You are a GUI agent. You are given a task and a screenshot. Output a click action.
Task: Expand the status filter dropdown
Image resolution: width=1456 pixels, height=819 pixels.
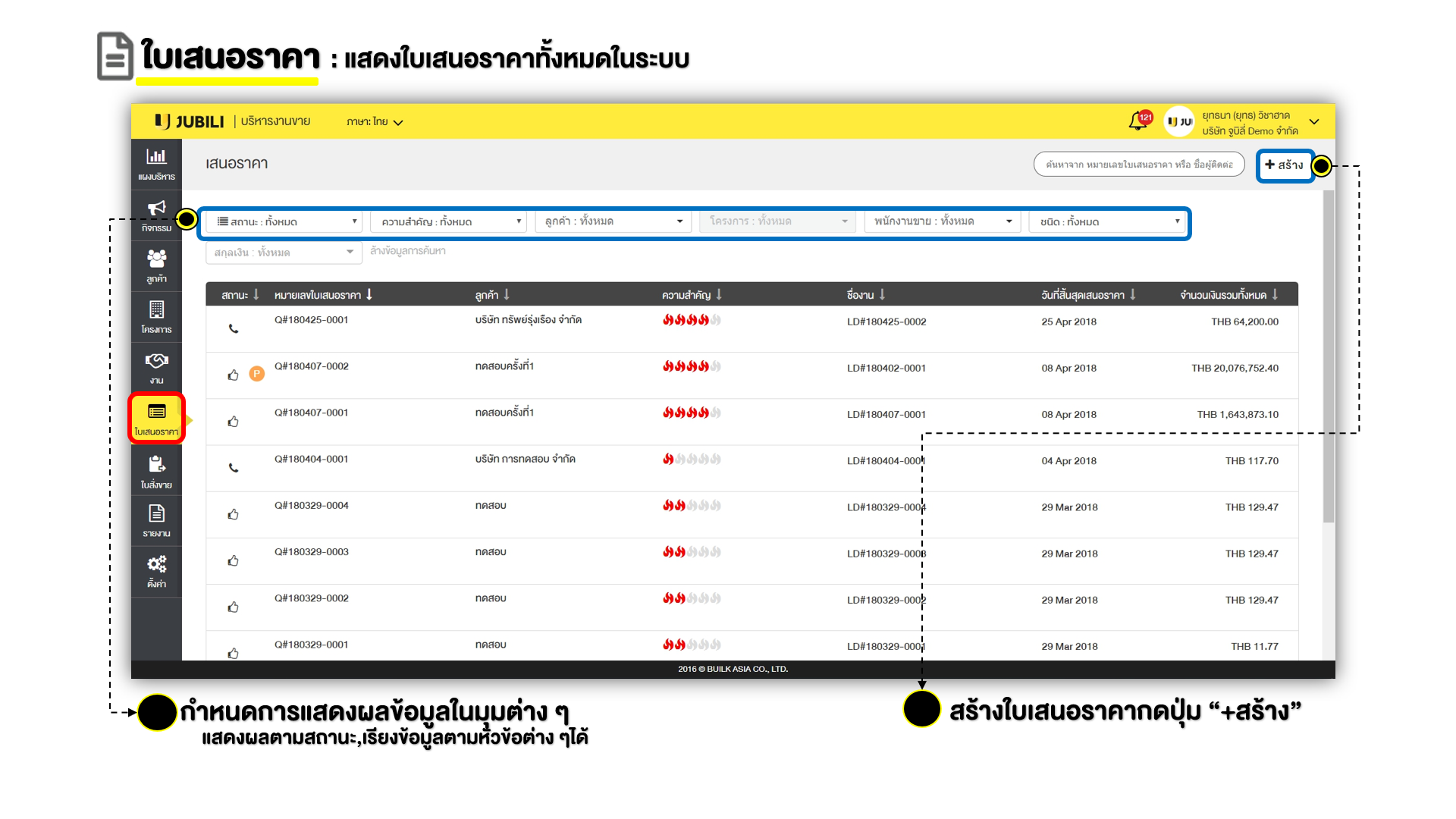click(286, 221)
